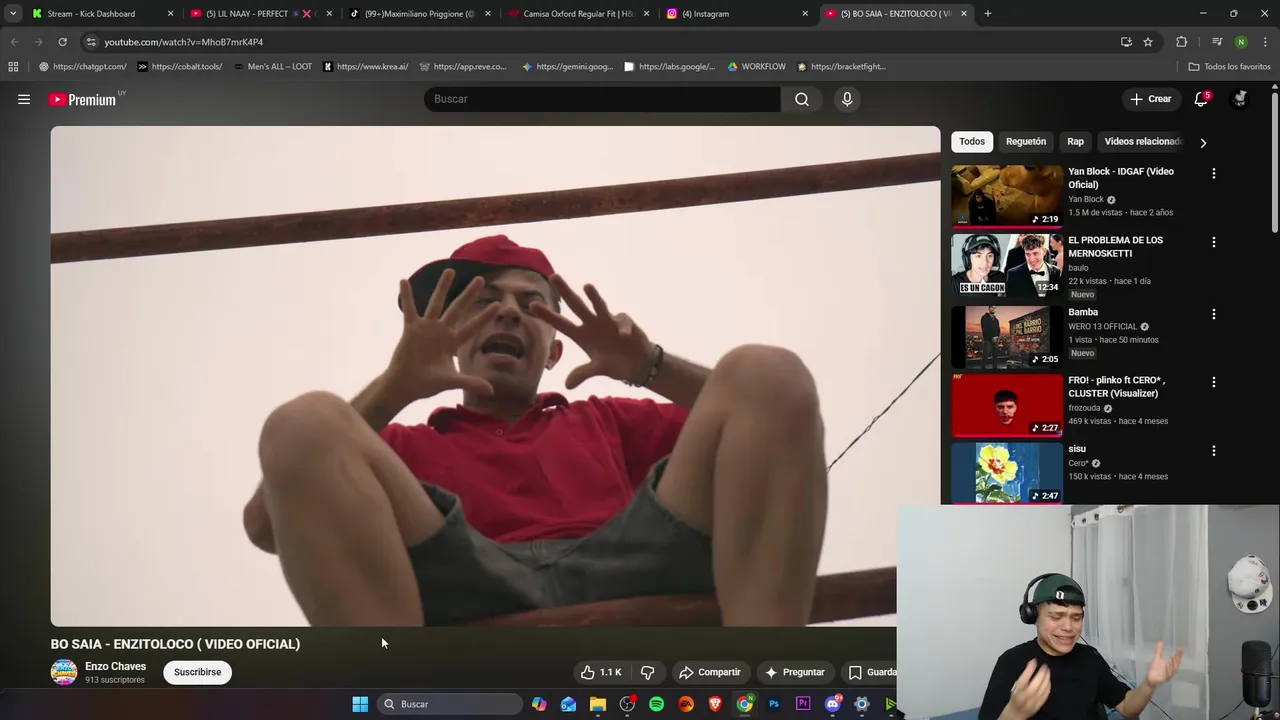Open the EA app from the taskbar

(686, 704)
